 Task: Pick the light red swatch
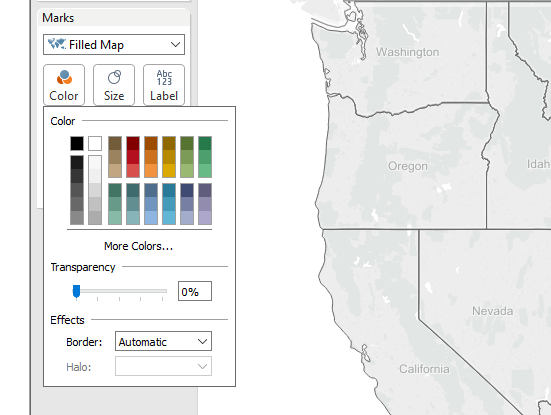click(x=133, y=171)
